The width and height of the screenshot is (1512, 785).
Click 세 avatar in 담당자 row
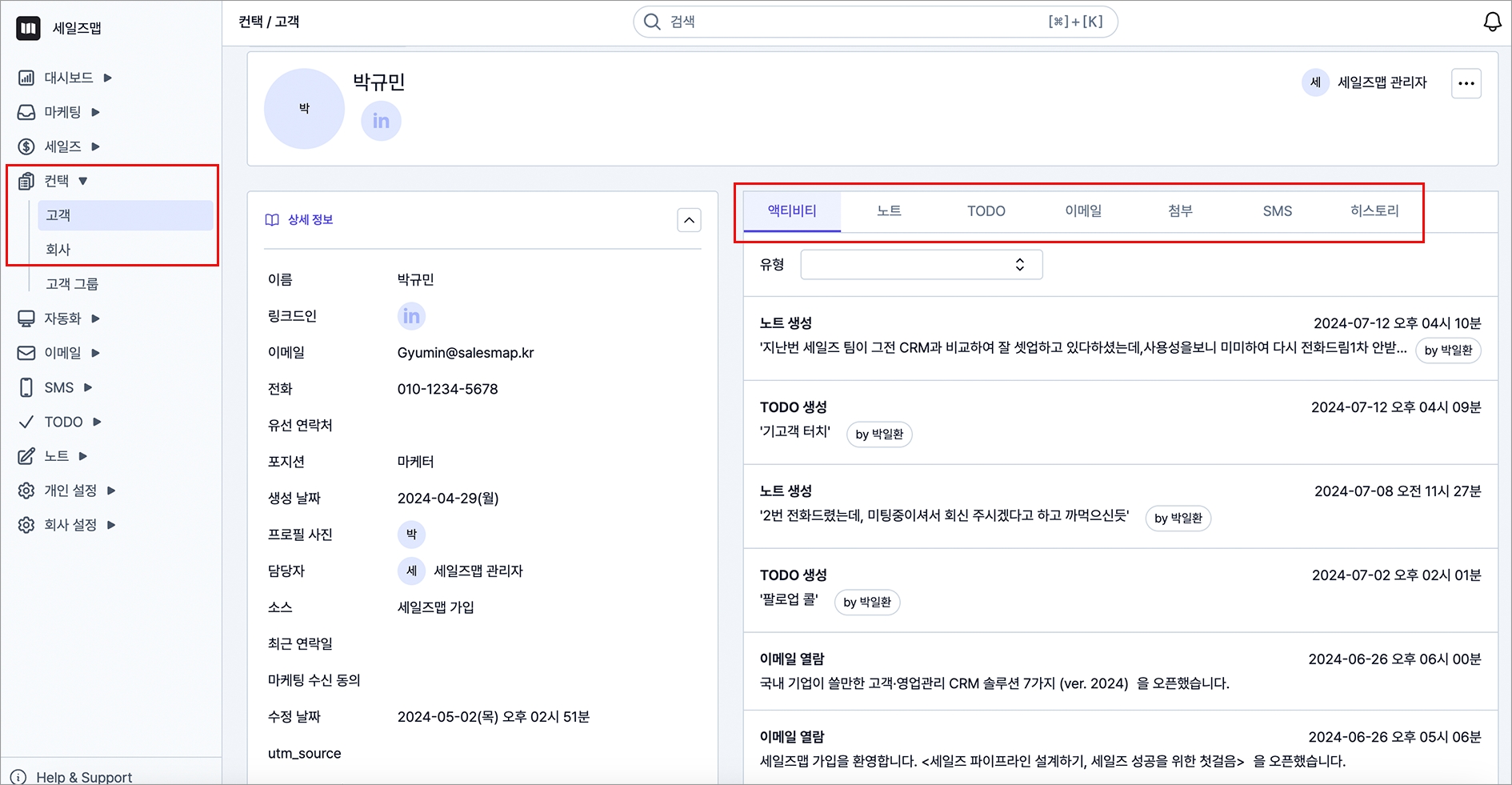point(411,571)
